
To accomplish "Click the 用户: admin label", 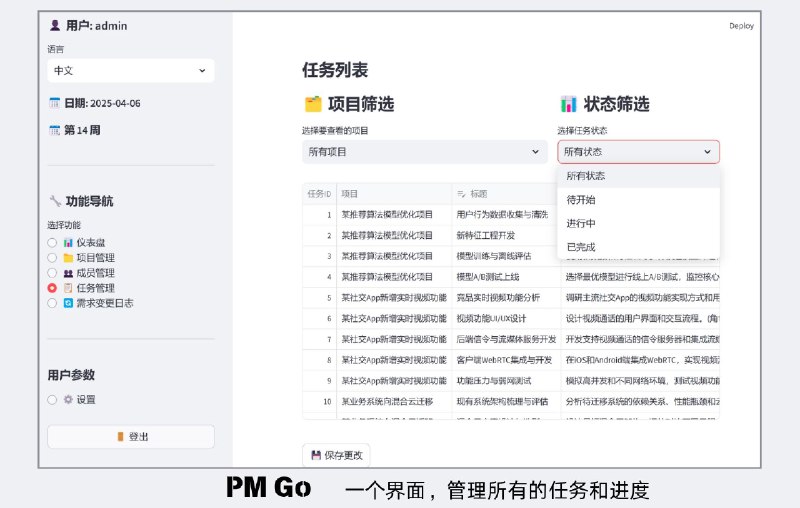I will point(96,26).
